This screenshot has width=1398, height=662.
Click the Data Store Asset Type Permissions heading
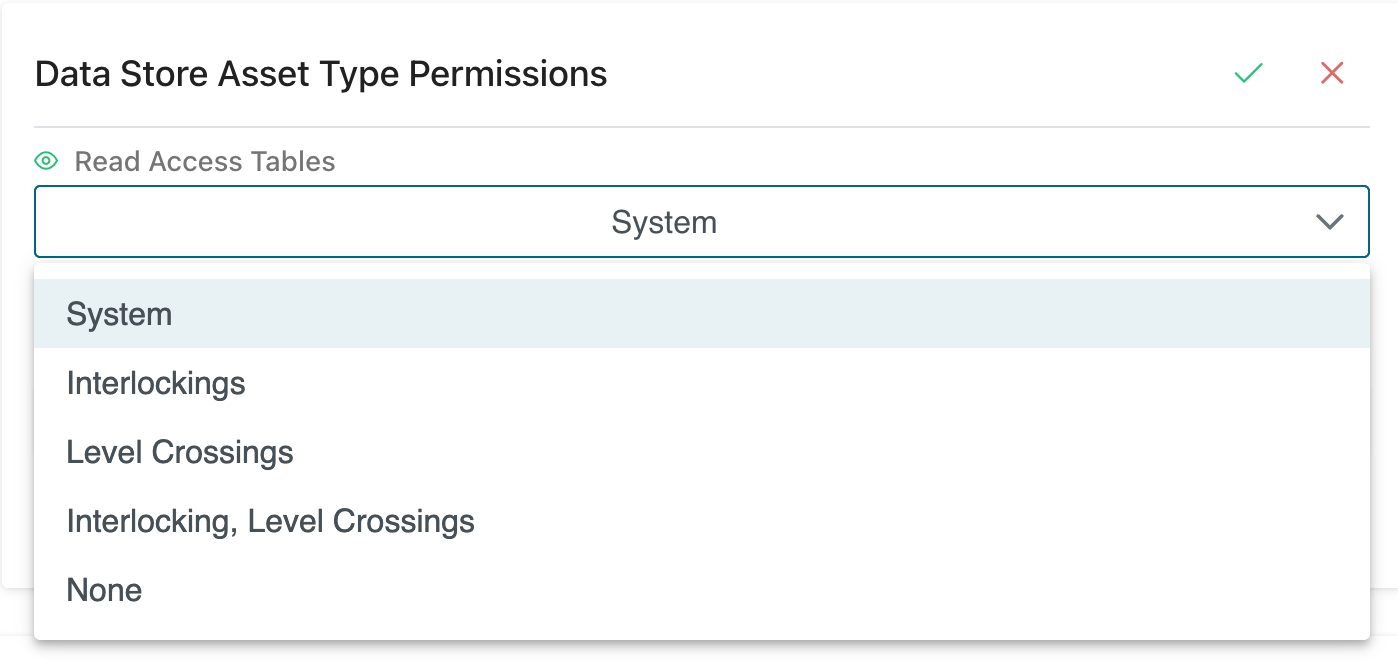[x=321, y=73]
